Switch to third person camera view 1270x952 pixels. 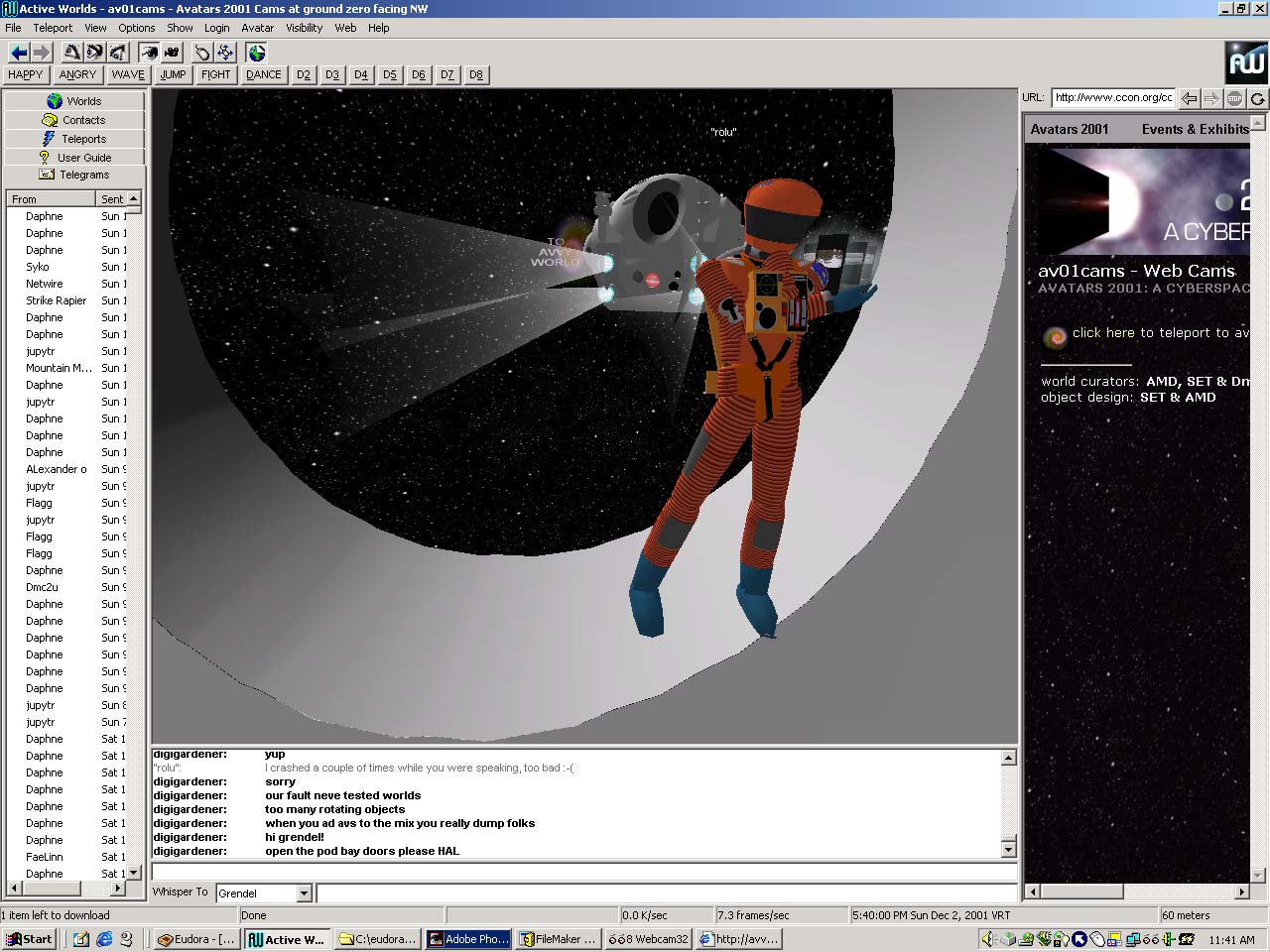172,53
